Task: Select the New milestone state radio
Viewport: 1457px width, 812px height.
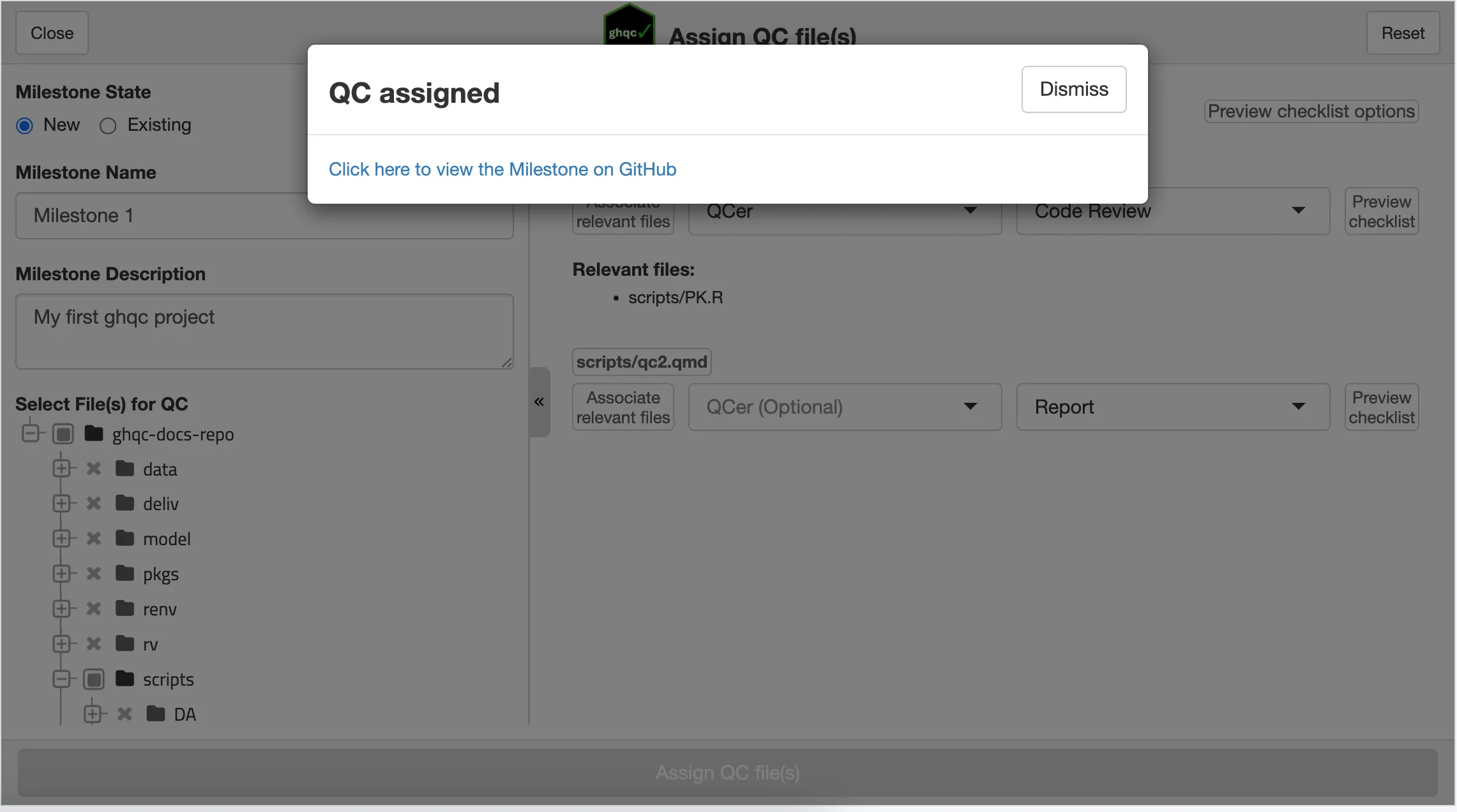Action: (x=25, y=126)
